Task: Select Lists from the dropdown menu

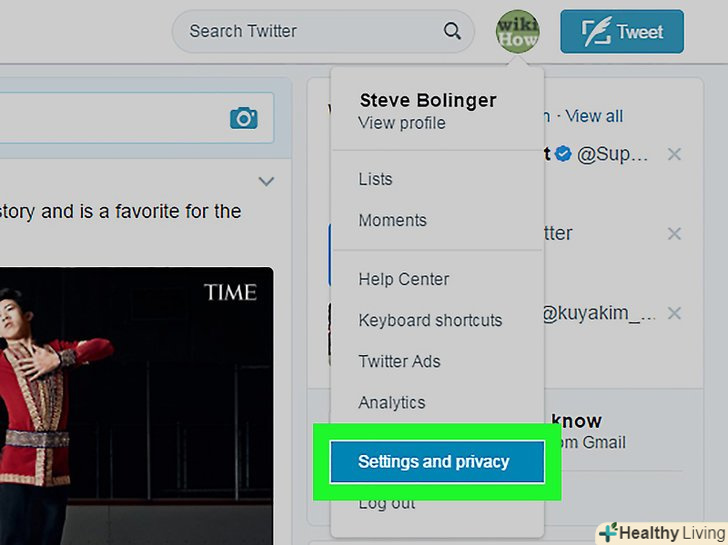Action: click(x=375, y=179)
